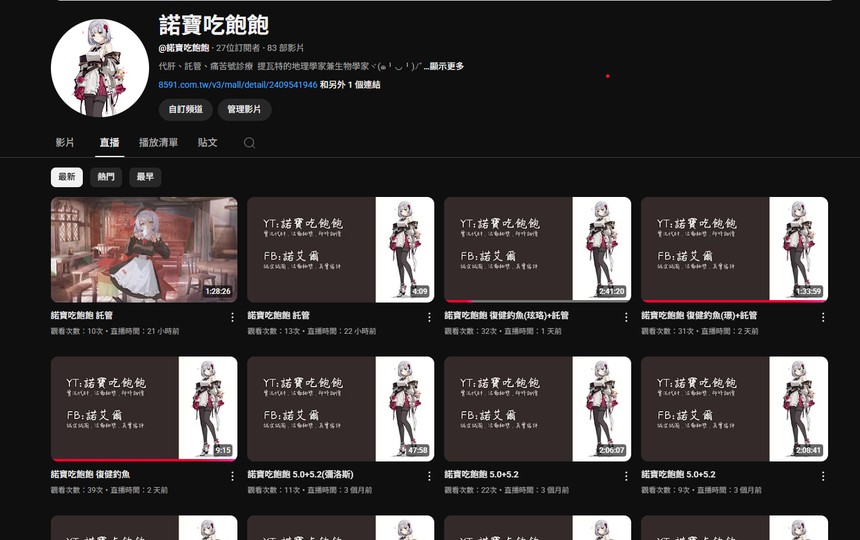Go to the 貼文 tab
Viewport: 860px width, 540px height.
click(207, 143)
